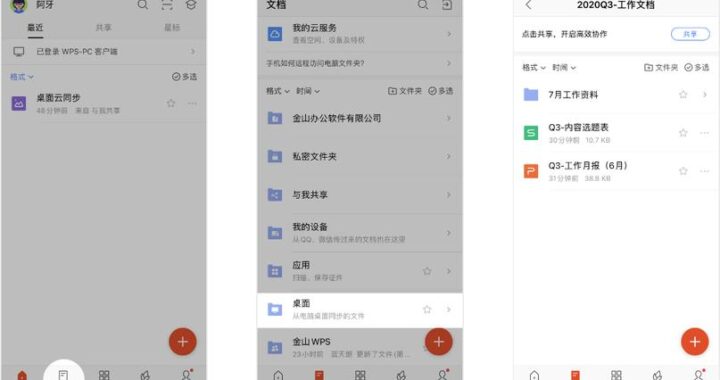The image size is (720, 380).
Task: Star the 桌面 folder
Action: pos(427,309)
